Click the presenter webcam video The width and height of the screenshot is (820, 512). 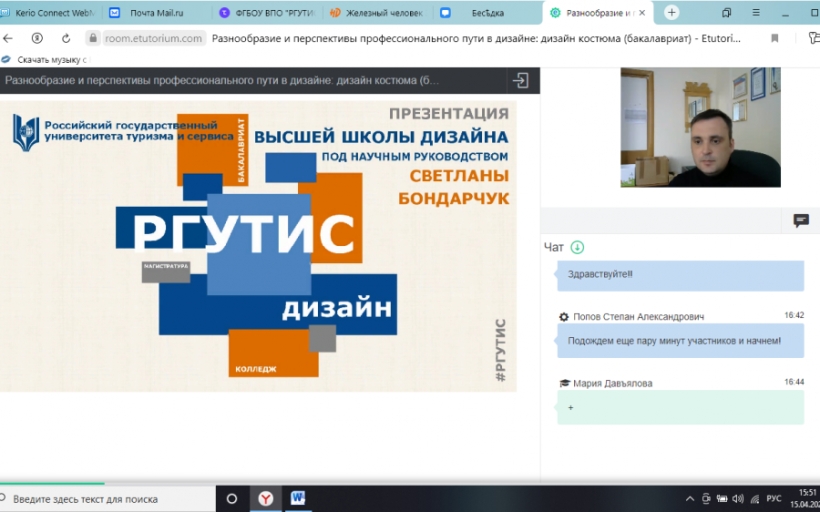click(700, 127)
